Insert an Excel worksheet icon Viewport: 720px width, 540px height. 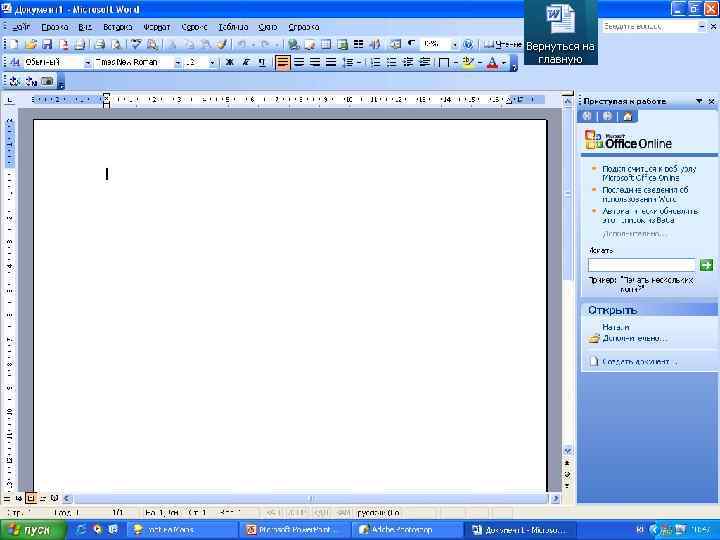click(x=342, y=45)
